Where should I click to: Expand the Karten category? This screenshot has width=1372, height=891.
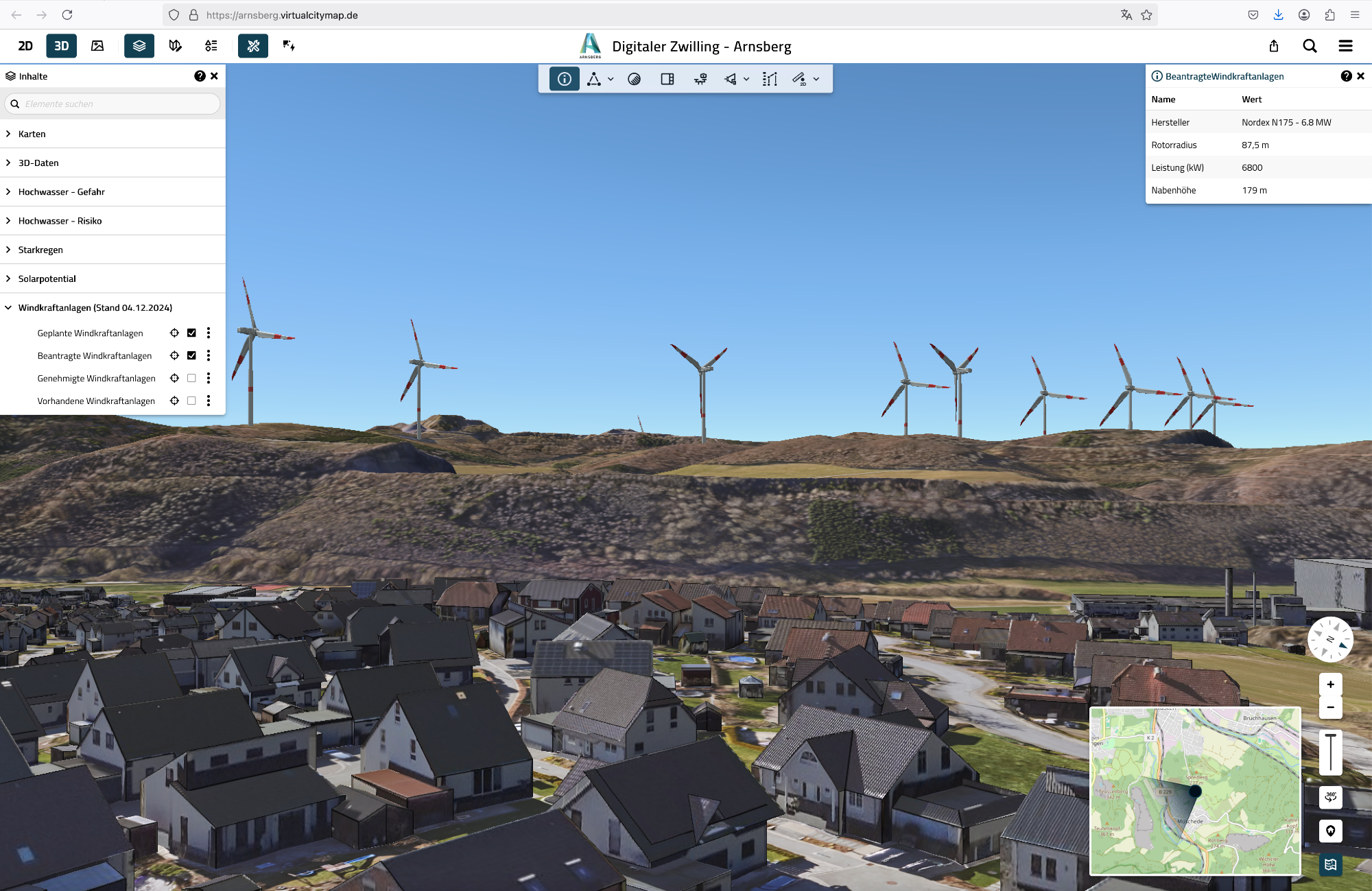tap(32, 134)
